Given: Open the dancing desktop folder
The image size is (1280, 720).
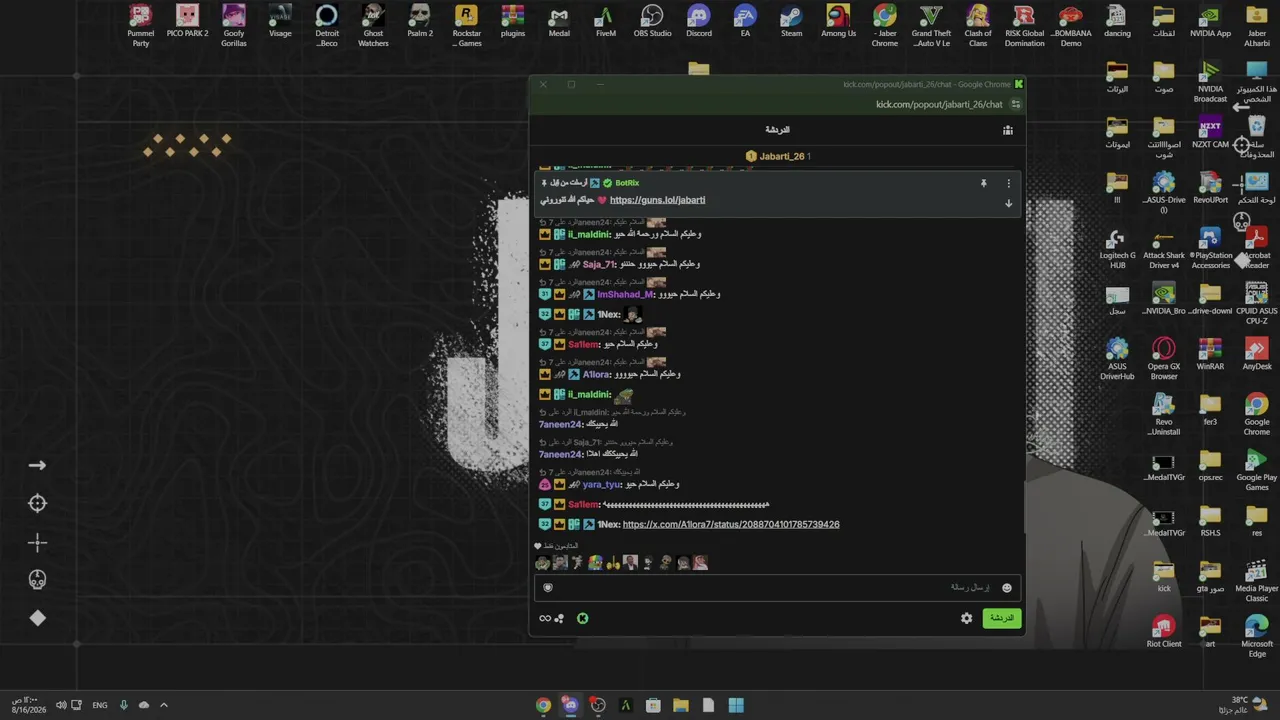Looking at the screenshot, I should (1117, 22).
